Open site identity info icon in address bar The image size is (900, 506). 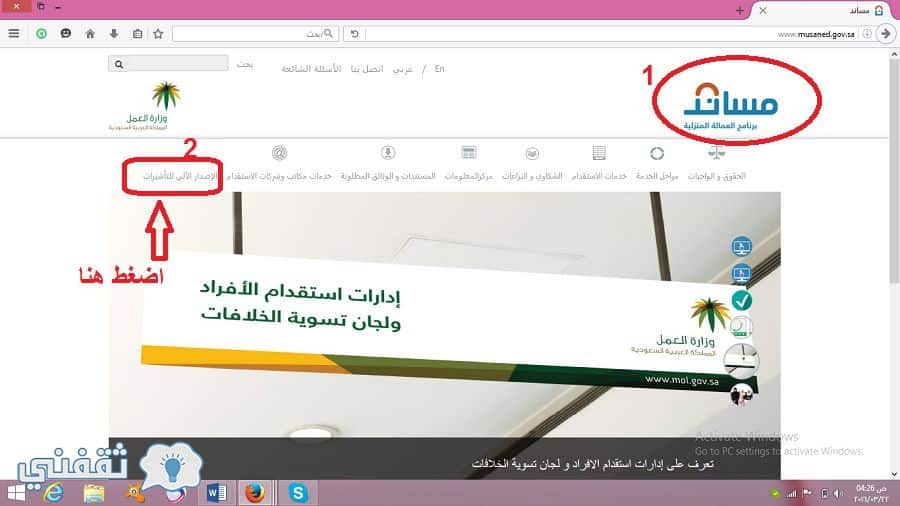[867, 34]
